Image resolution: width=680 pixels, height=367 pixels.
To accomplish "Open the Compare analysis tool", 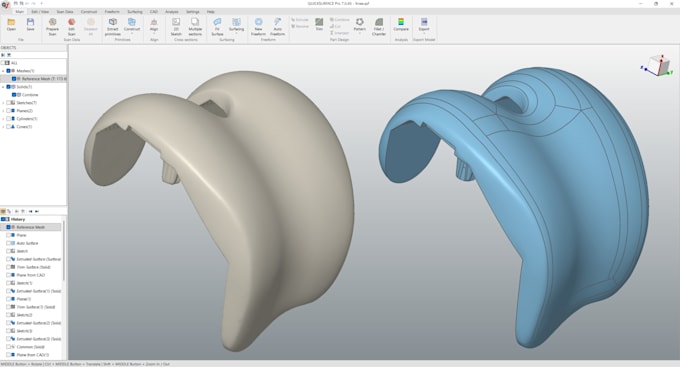I will tap(401, 24).
